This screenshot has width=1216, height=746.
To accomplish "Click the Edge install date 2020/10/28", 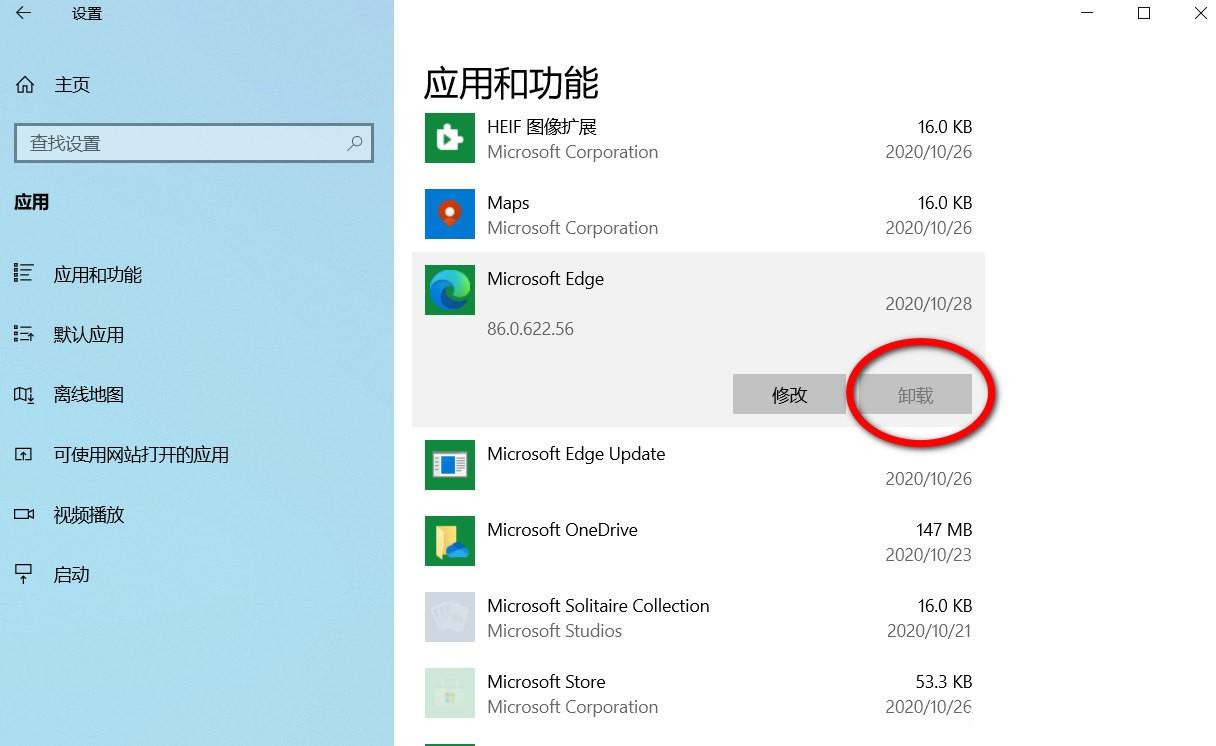I will 928,304.
